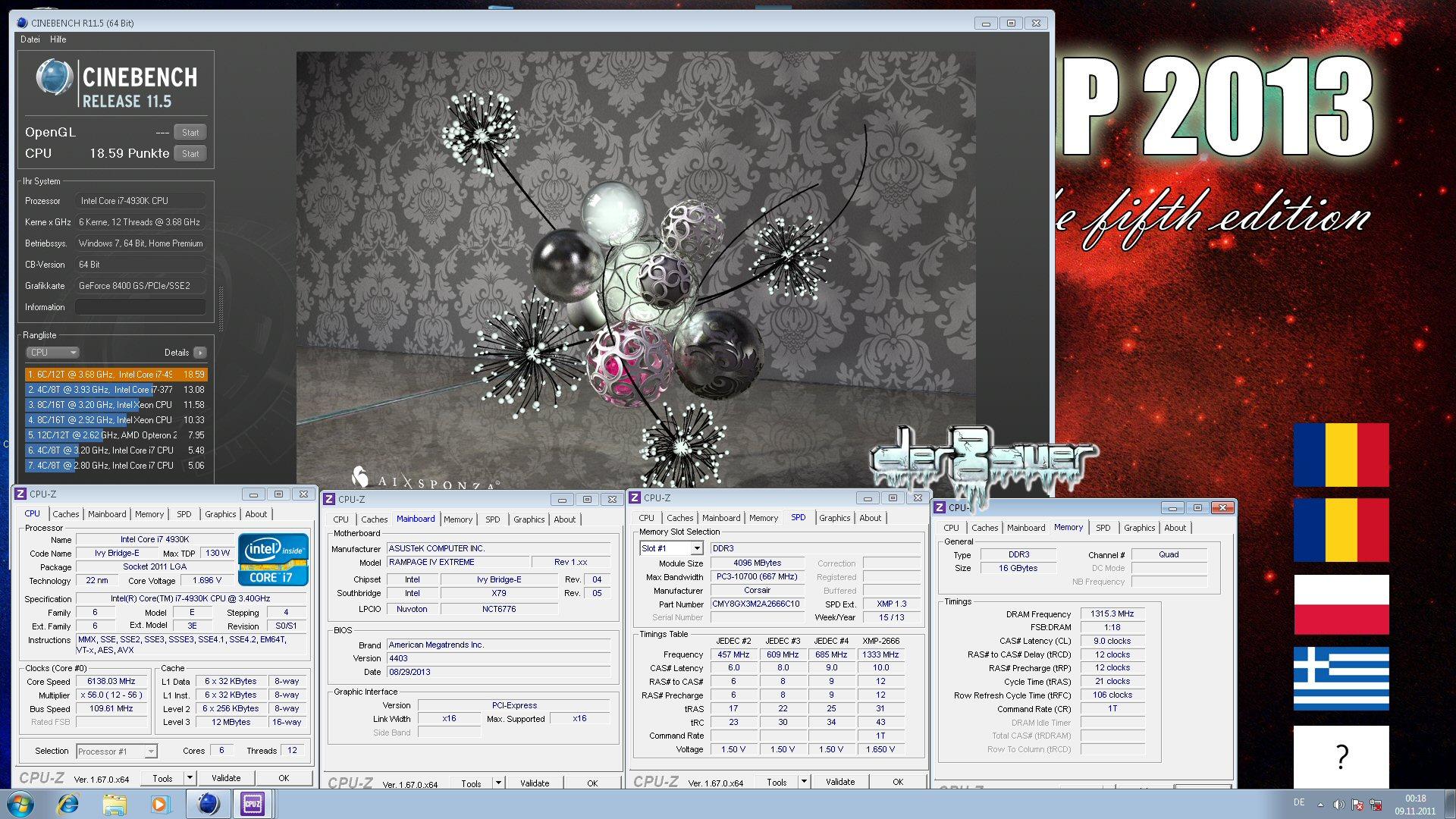Select the 6C/12T @ 3.68 GHz ranking row
Screen dimensions: 1456x819
(116, 374)
